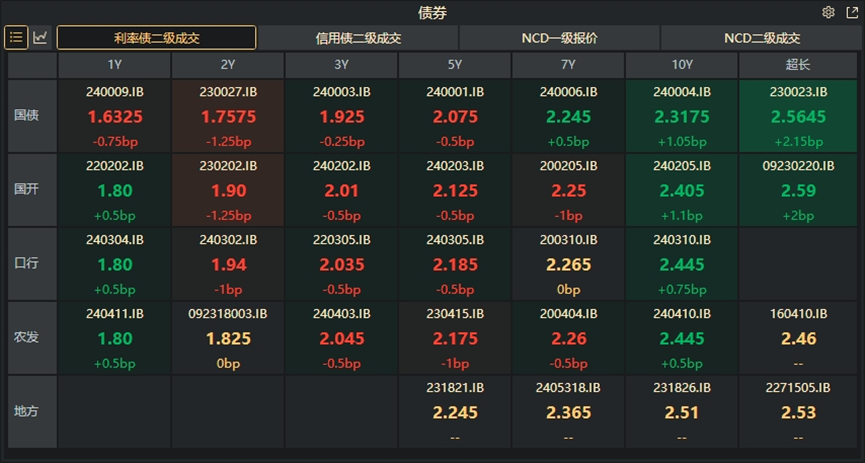Select the 利率债二级成交 tab
Screen dimensions: 865x463
157,38
